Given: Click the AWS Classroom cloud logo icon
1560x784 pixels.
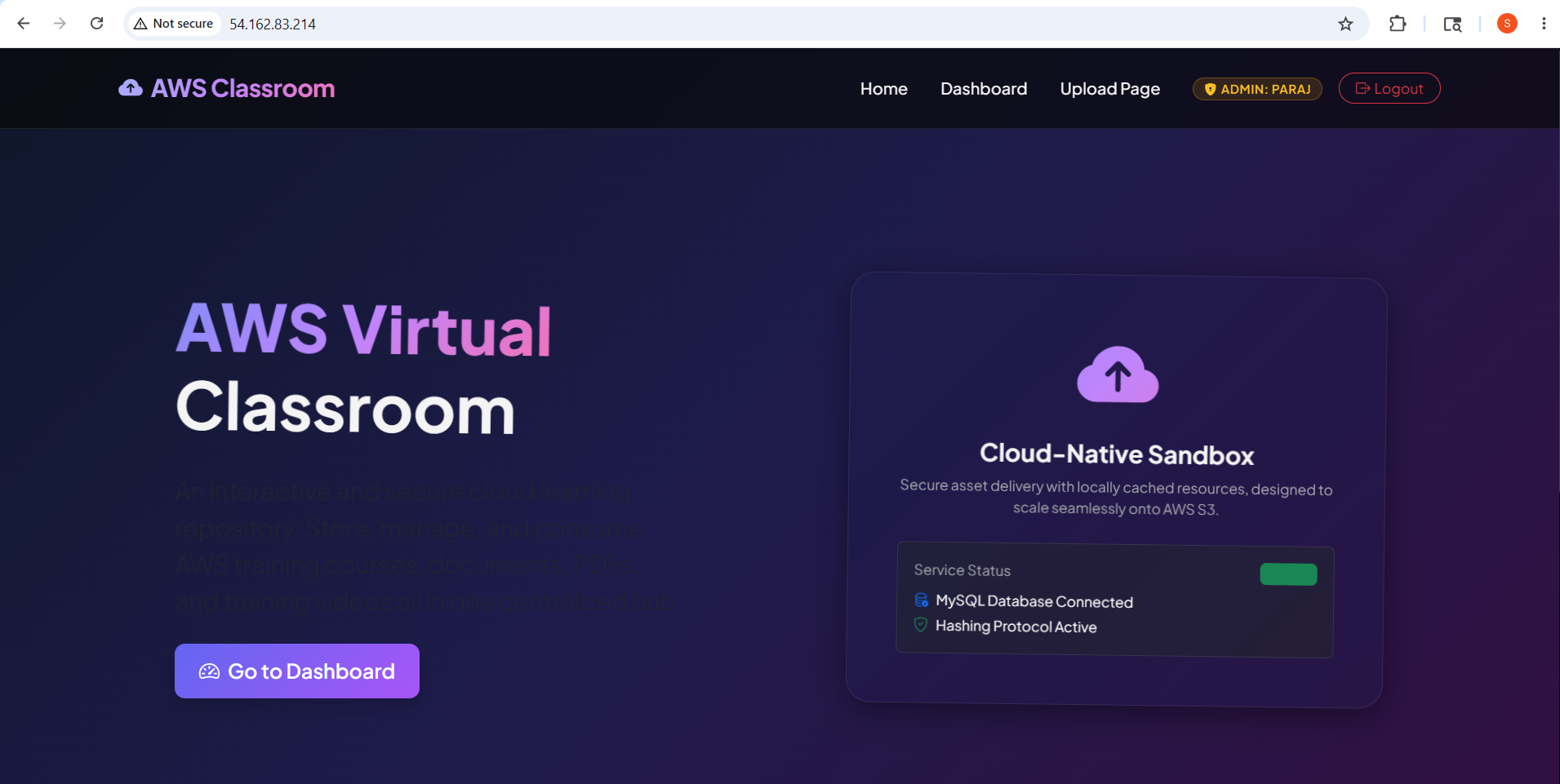Looking at the screenshot, I should coord(131,88).
